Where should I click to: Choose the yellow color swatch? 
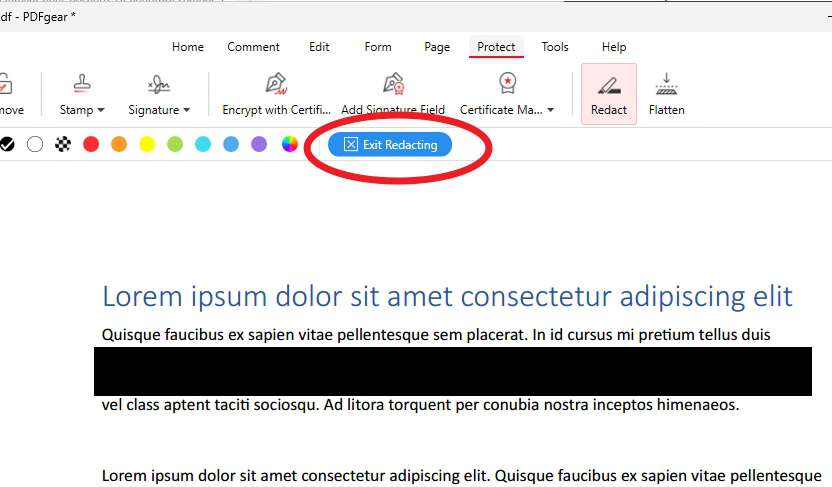[x=147, y=144]
